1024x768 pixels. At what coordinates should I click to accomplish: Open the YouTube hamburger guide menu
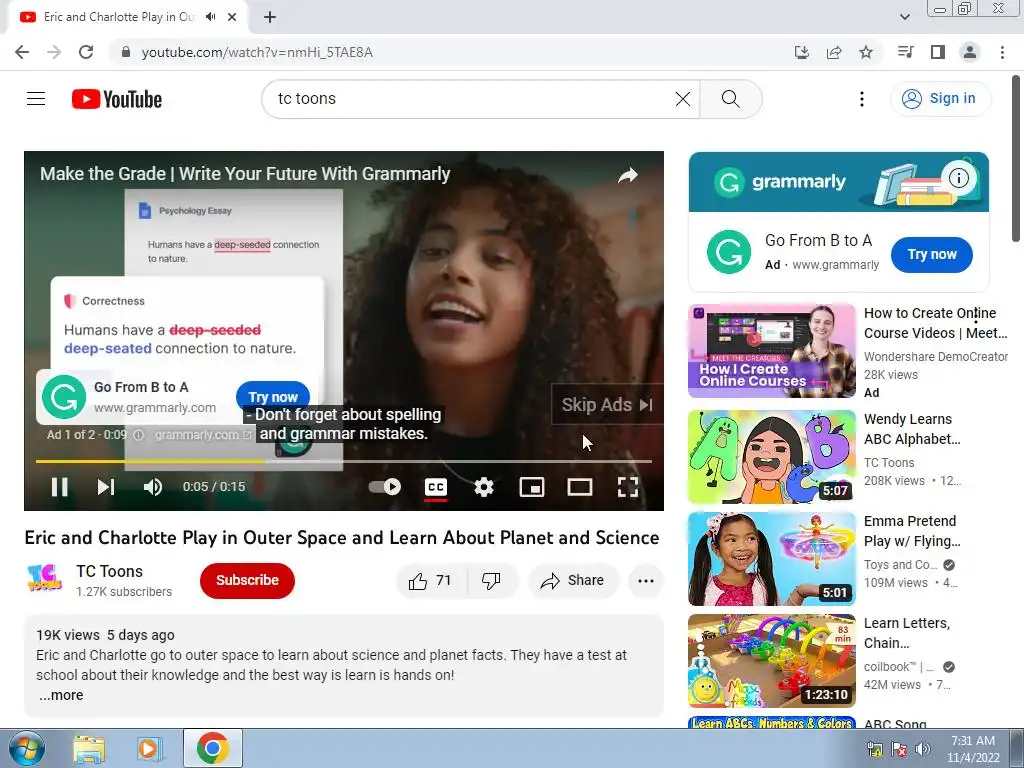pyautogui.click(x=36, y=99)
